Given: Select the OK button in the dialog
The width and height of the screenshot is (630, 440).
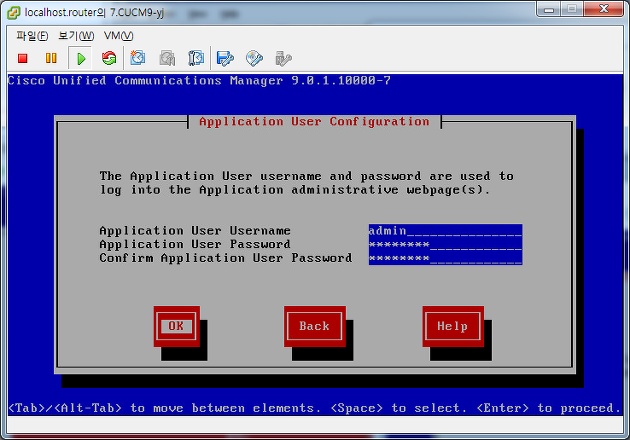Looking at the screenshot, I should 176,326.
